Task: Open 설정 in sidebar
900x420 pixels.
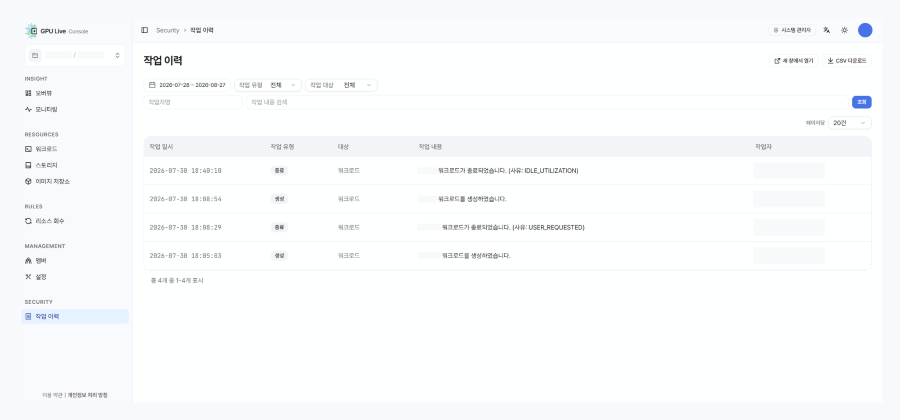Action: 75,277
